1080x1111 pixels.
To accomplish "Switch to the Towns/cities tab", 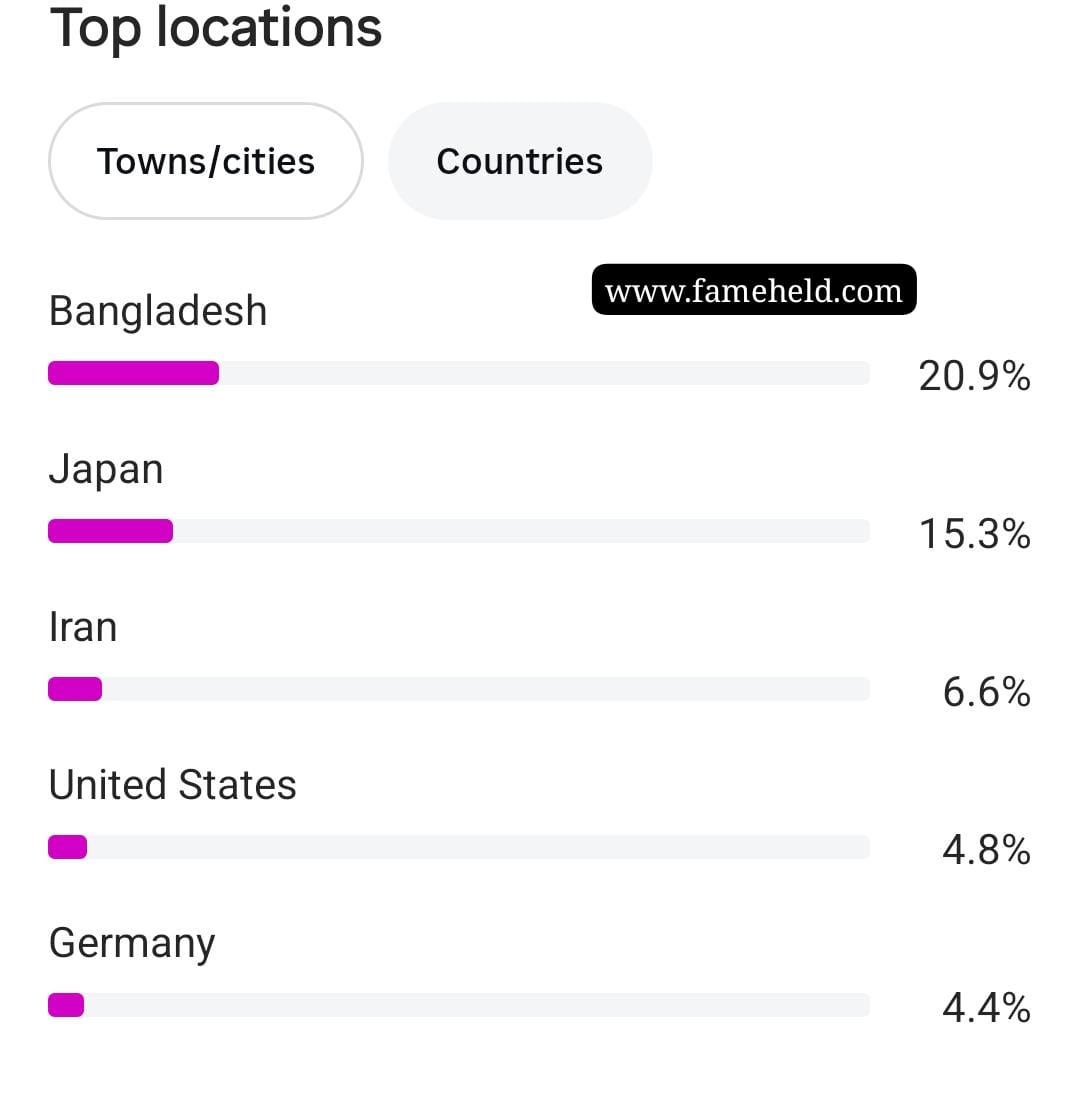I will 206,161.
